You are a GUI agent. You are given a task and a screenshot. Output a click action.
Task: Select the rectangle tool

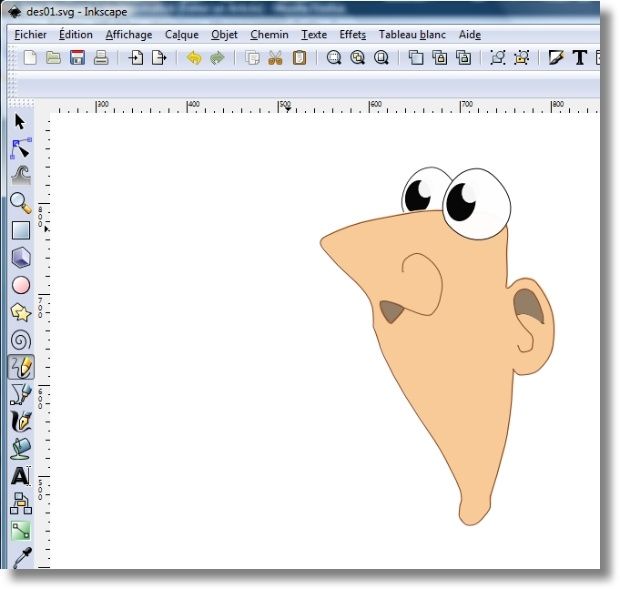point(21,230)
